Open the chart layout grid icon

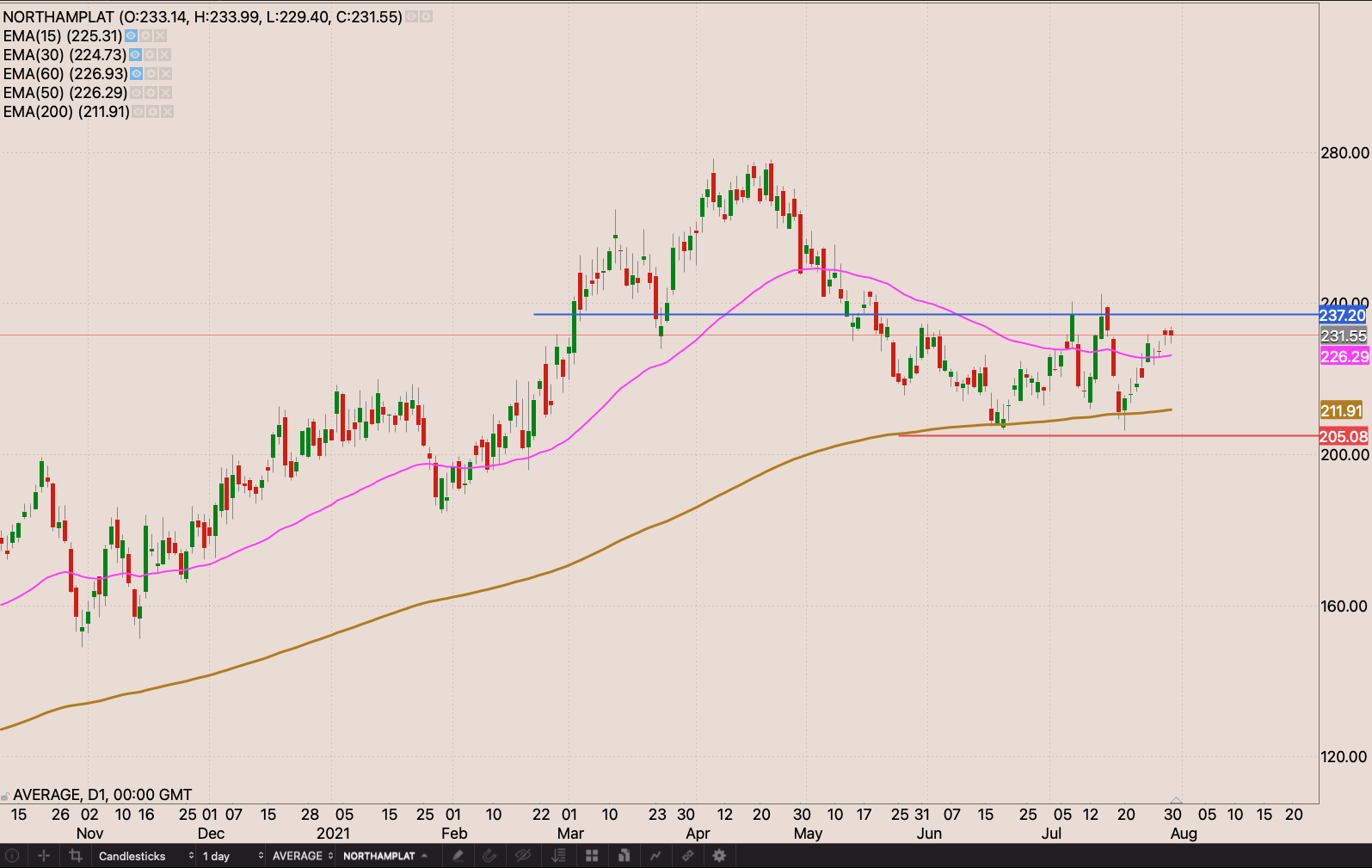click(592, 856)
